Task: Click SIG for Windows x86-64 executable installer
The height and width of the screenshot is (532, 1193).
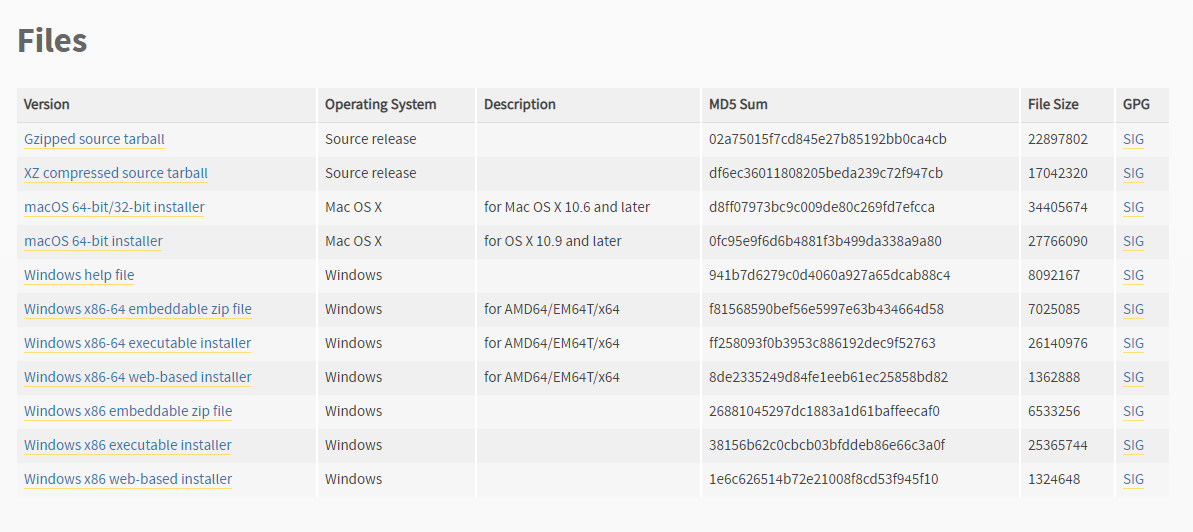Action: click(1133, 343)
